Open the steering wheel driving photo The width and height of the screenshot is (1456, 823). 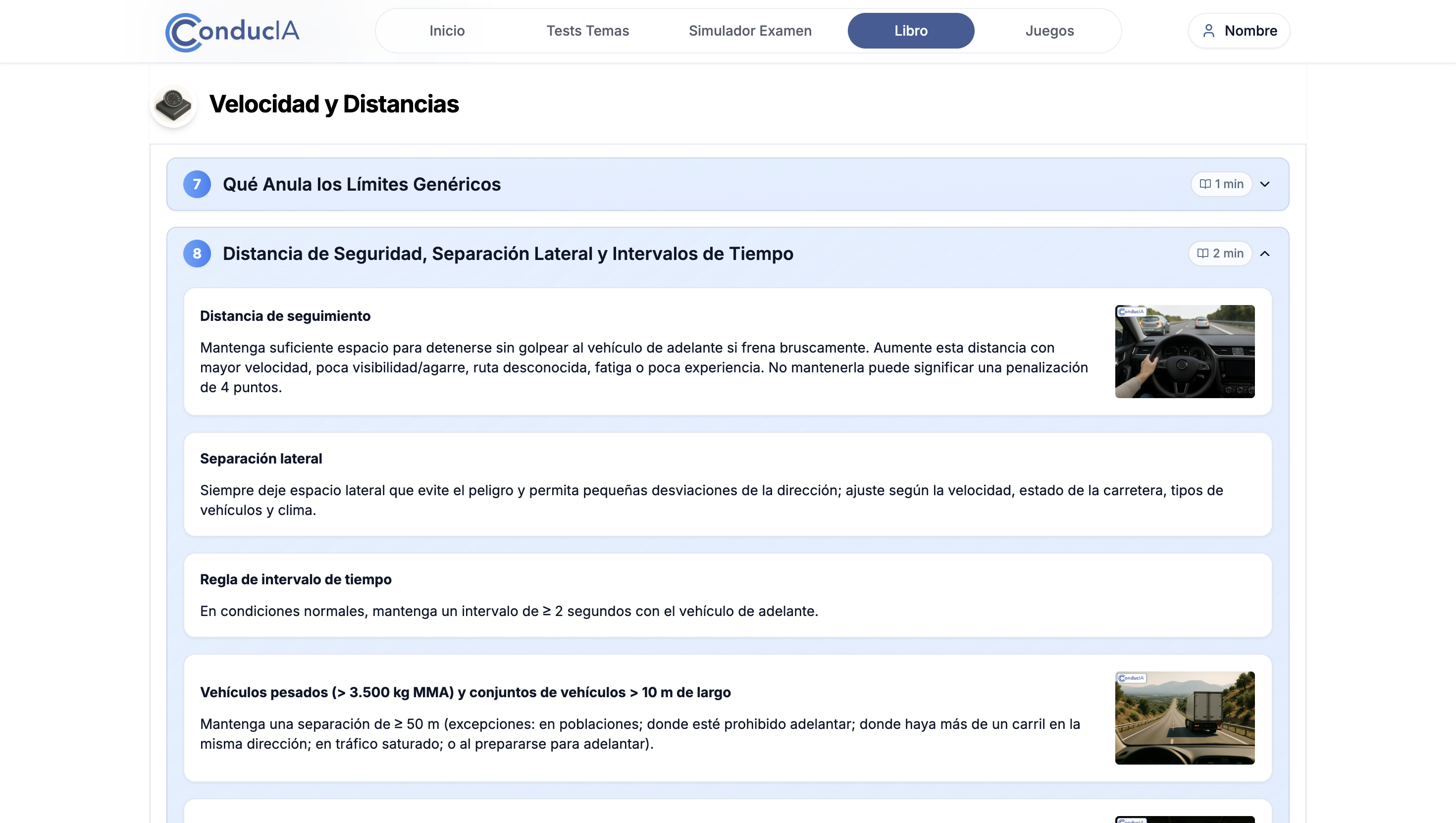coord(1184,352)
